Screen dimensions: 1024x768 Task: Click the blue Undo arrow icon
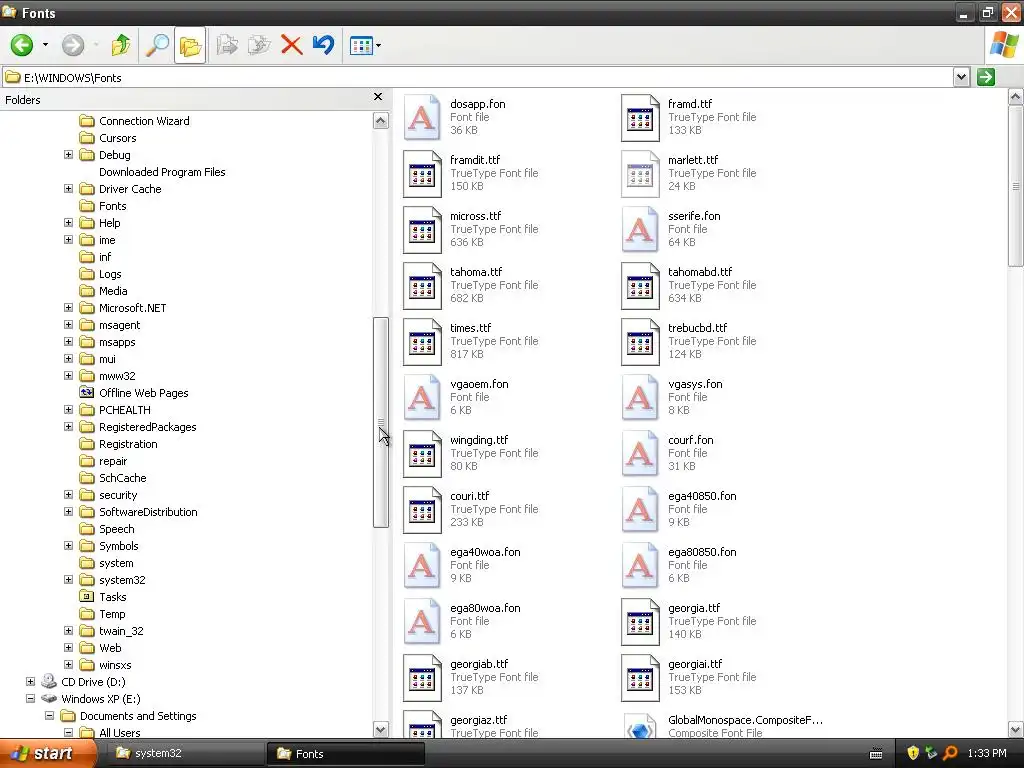click(323, 45)
